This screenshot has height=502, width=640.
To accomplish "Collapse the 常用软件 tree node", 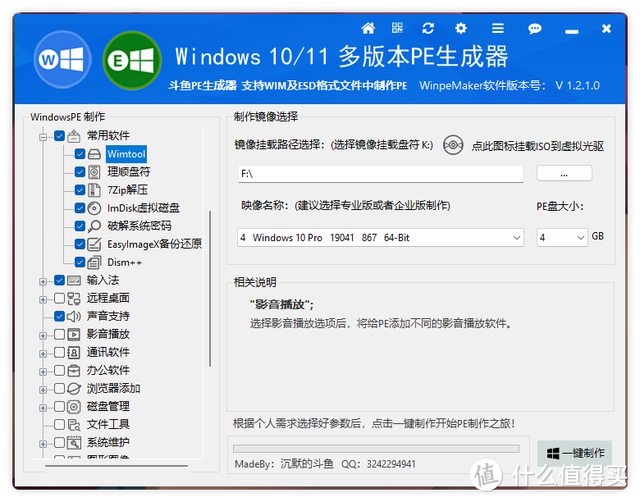I will 43,137.
